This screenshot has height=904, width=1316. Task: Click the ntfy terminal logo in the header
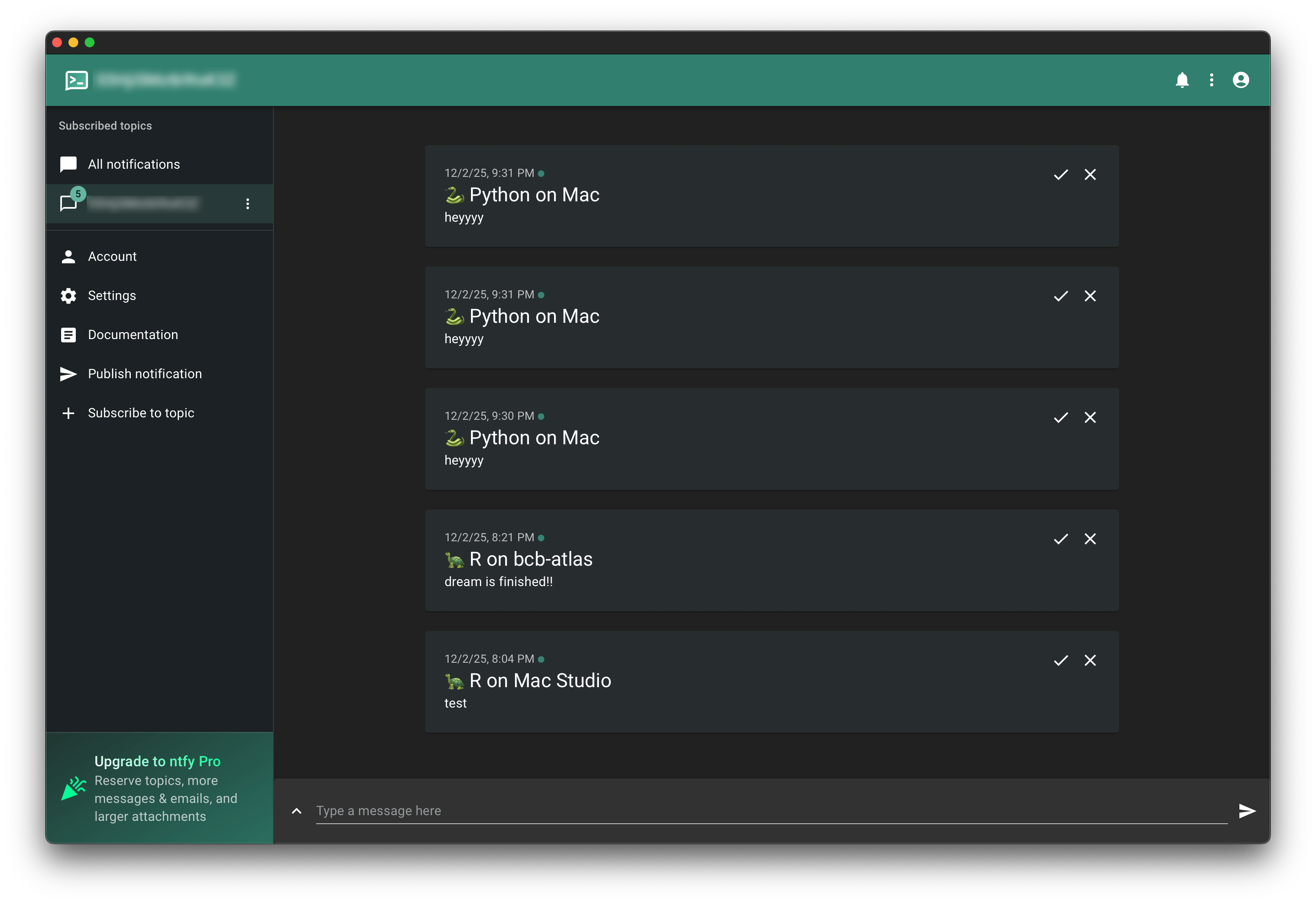click(76, 80)
